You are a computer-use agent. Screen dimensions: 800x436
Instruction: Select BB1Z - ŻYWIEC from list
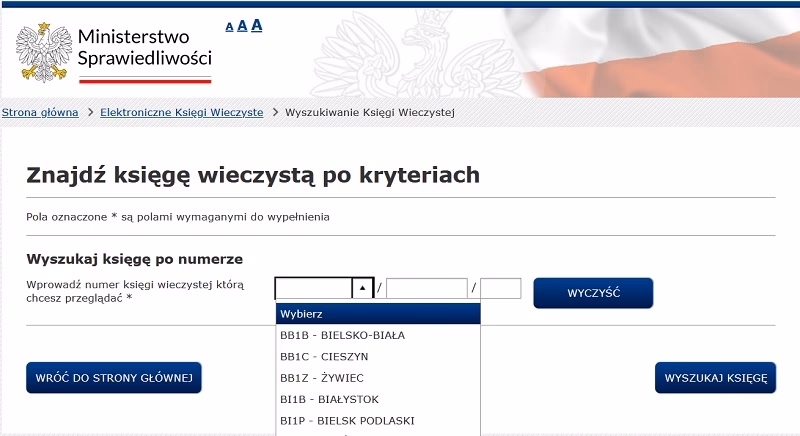(x=378, y=378)
